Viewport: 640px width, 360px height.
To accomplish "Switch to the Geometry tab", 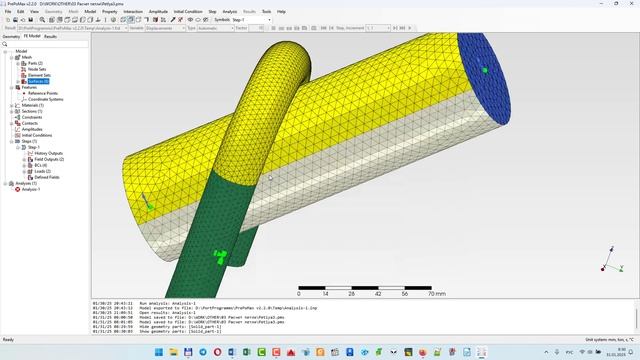I will 11,36.
